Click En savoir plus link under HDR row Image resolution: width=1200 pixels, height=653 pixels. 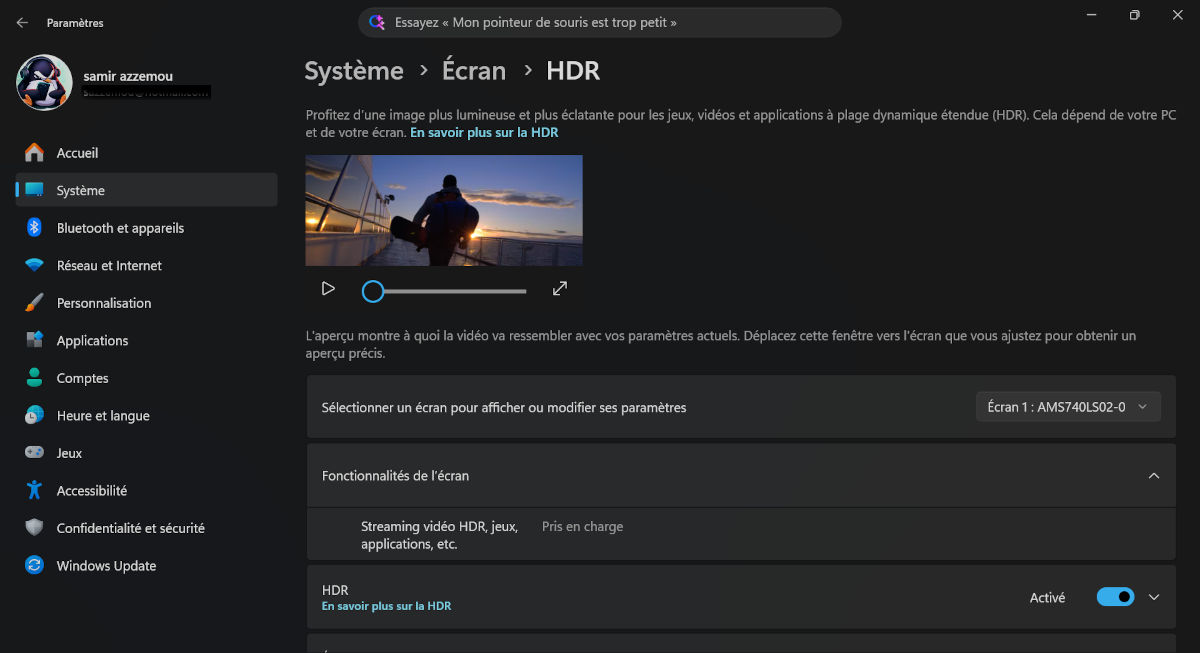coord(386,606)
